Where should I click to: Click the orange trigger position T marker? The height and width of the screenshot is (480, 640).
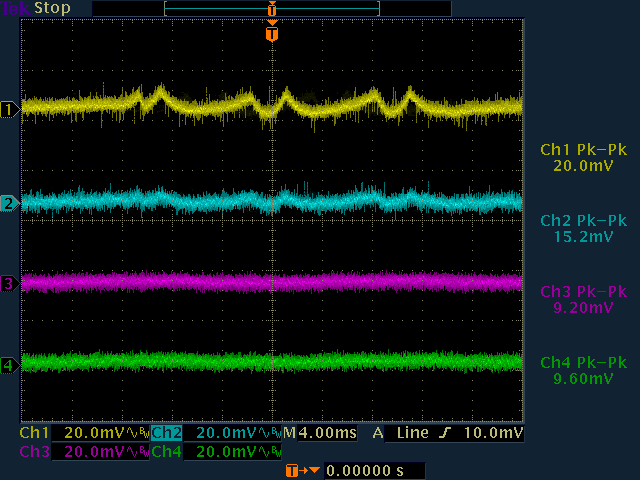tap(272, 34)
